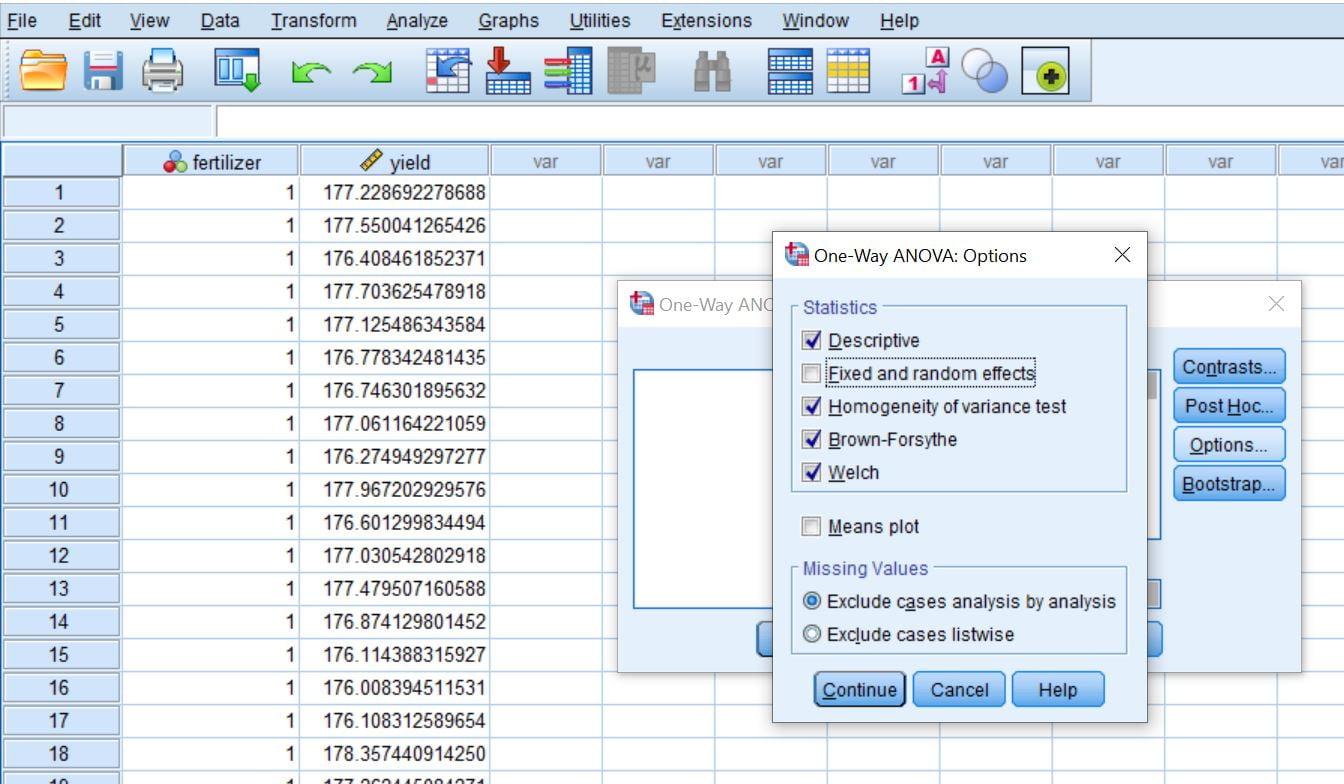This screenshot has height=784, width=1344.
Task: Click the scale ruler icon beside the yield header
Action: pyautogui.click(x=370, y=161)
